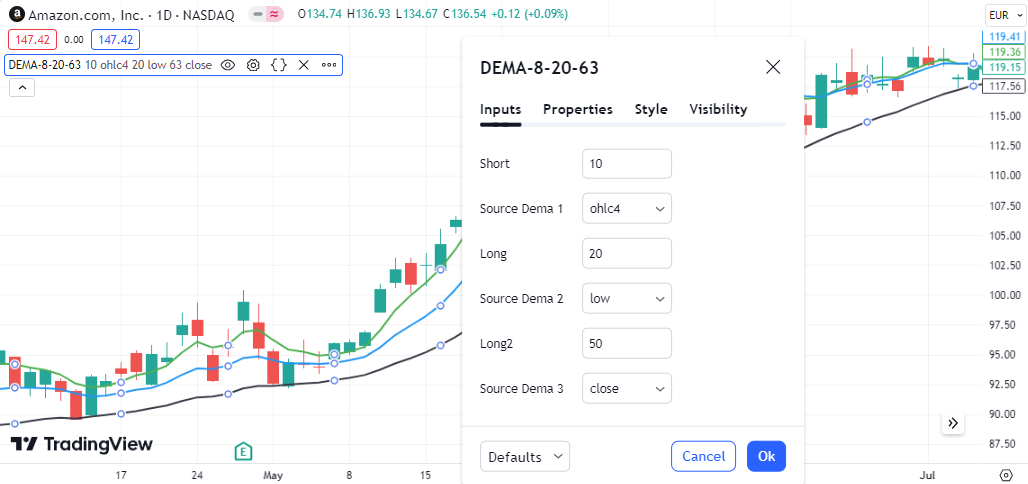Open the indicator's more options dots menu
Viewport: 1028px width, 484px height.
click(x=328, y=65)
